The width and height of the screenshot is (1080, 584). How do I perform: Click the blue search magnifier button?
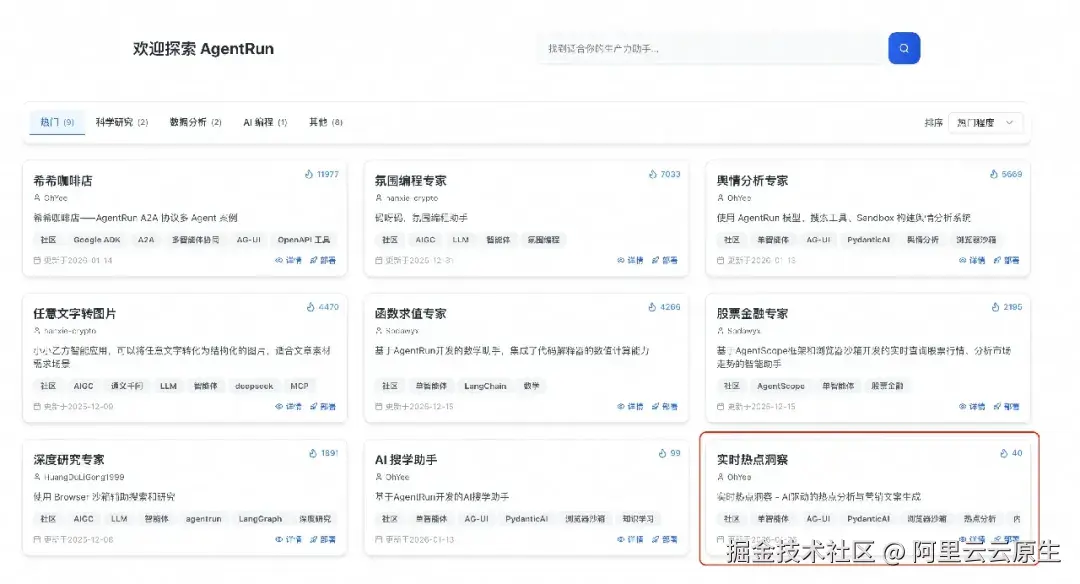coord(904,48)
